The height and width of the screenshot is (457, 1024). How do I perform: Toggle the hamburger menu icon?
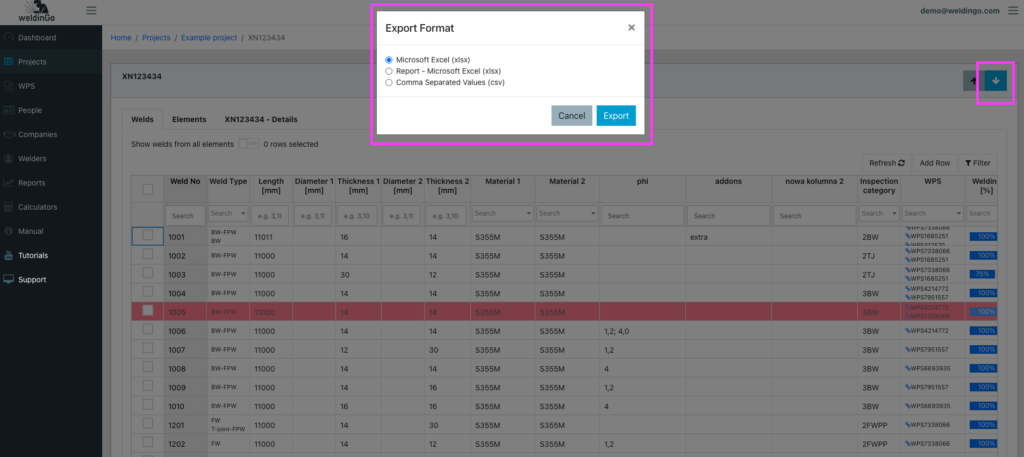(92, 10)
